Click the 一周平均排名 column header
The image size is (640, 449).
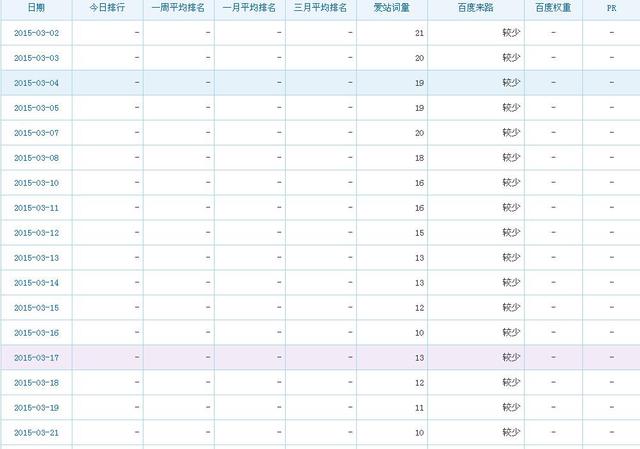(178, 8)
